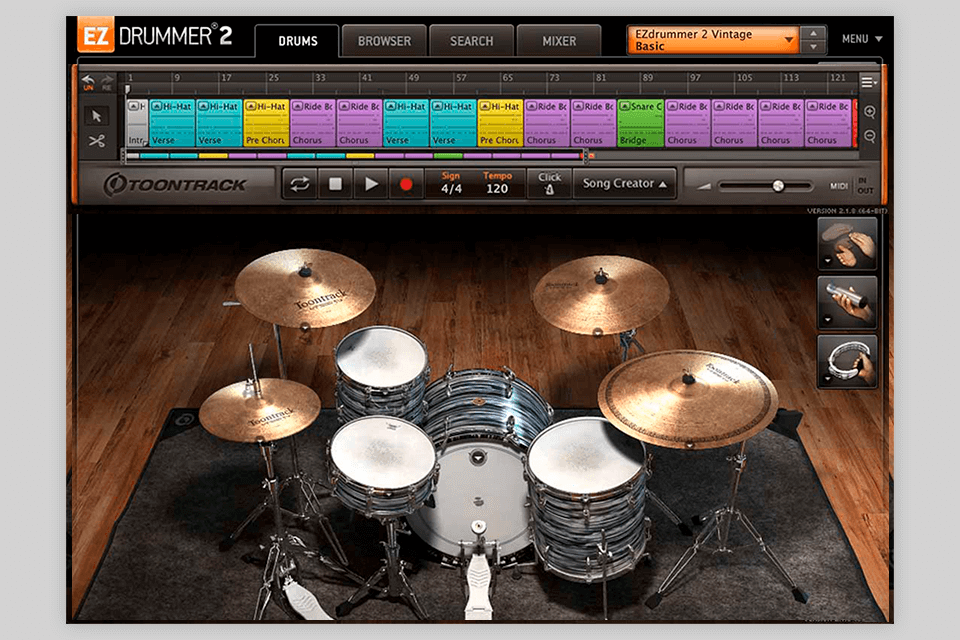Open the hand claps instrument dropdown arrow
The width and height of the screenshot is (960, 640).
[828, 261]
